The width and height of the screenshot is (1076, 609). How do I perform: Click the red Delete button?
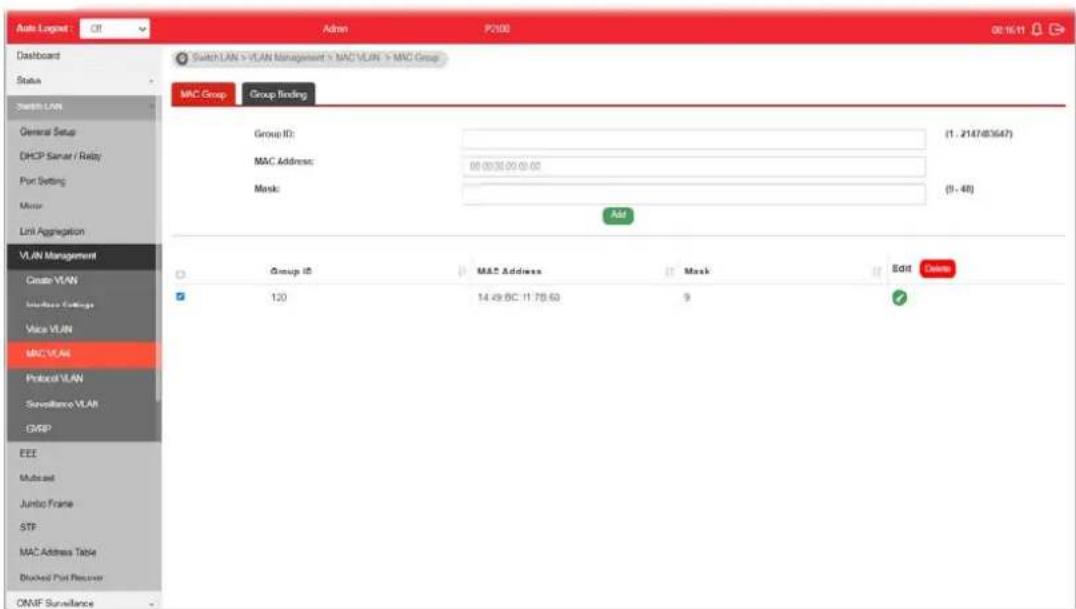click(937, 268)
